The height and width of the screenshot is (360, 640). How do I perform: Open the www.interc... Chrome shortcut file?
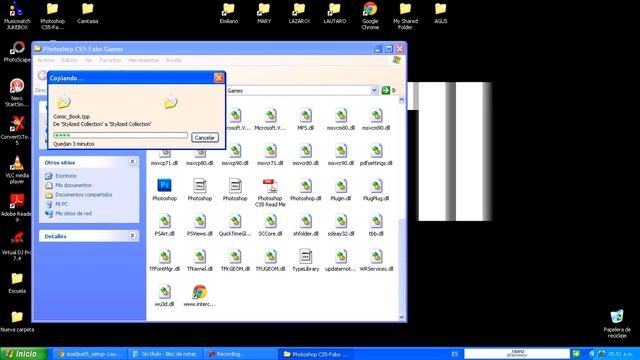pos(200,296)
